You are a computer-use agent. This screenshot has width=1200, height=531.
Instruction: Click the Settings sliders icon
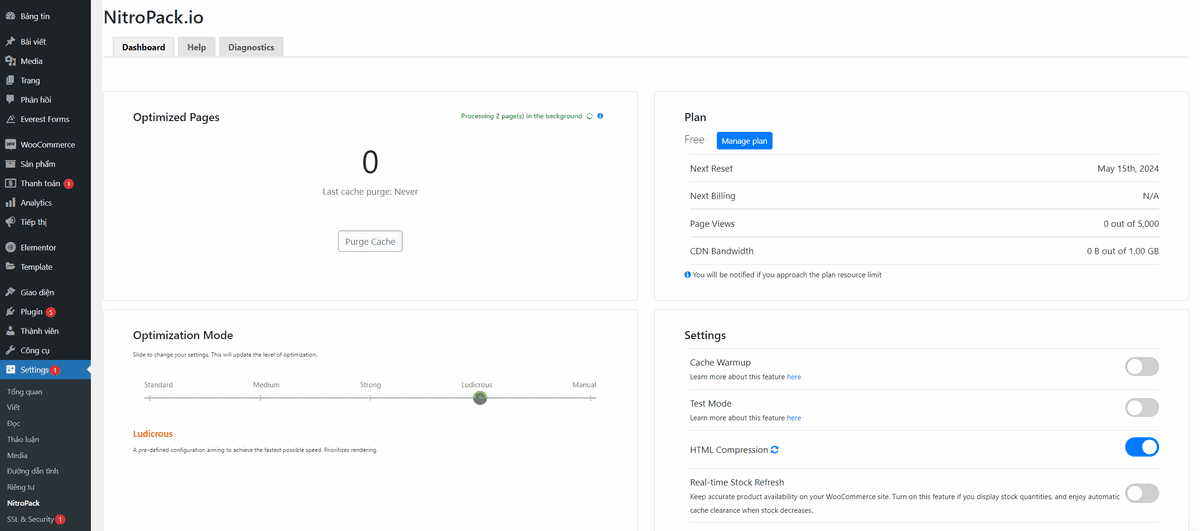10,370
